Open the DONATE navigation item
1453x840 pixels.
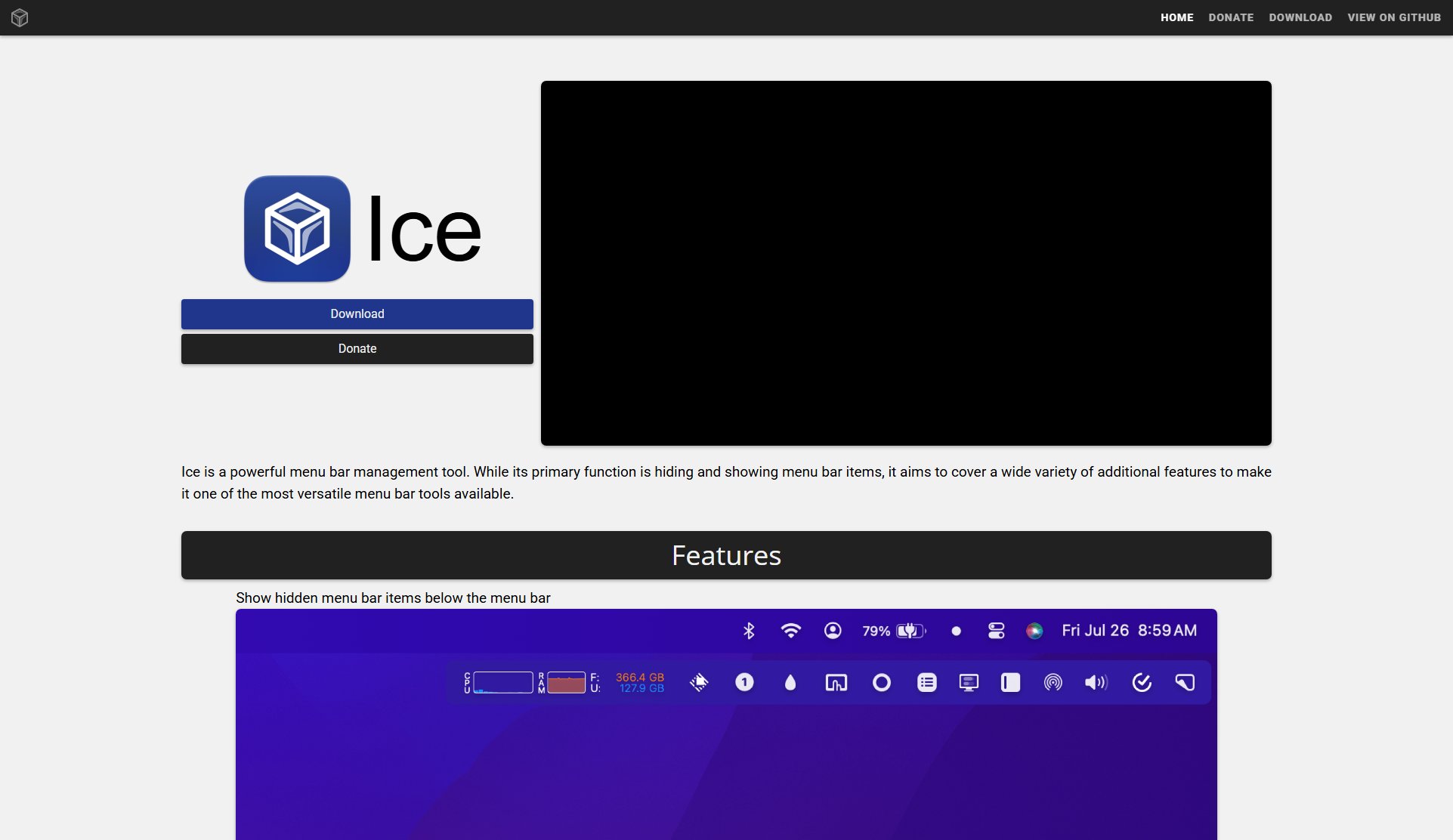[x=1231, y=17]
